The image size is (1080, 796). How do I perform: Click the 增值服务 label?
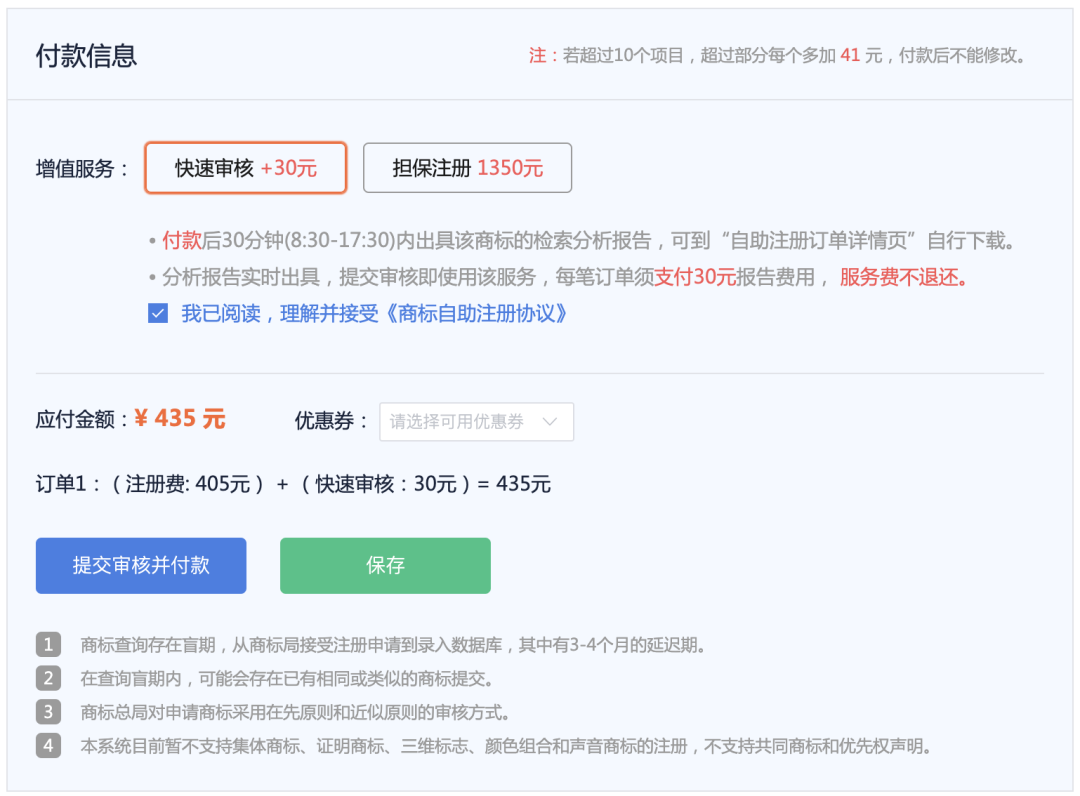coord(82,168)
